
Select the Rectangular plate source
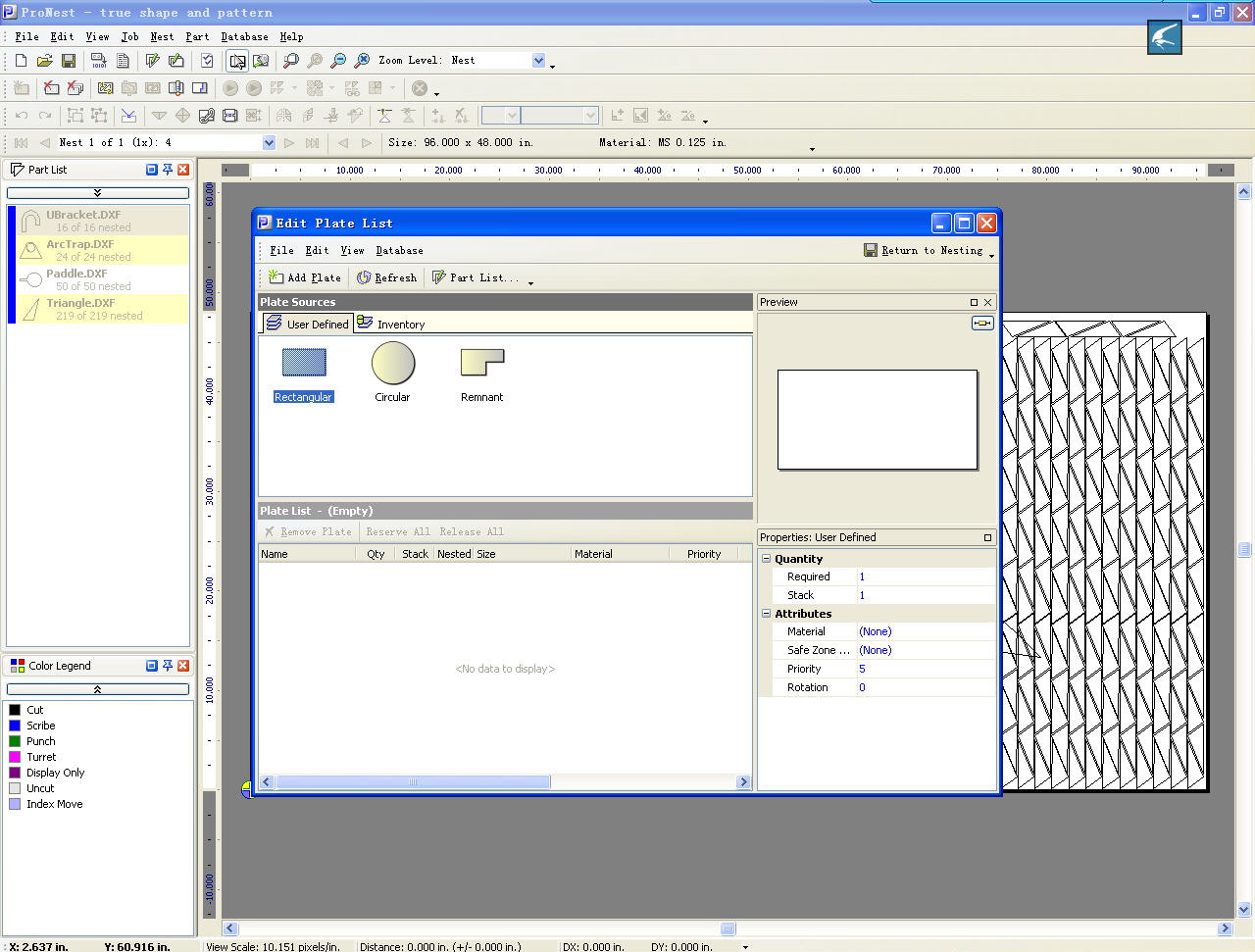point(304,373)
